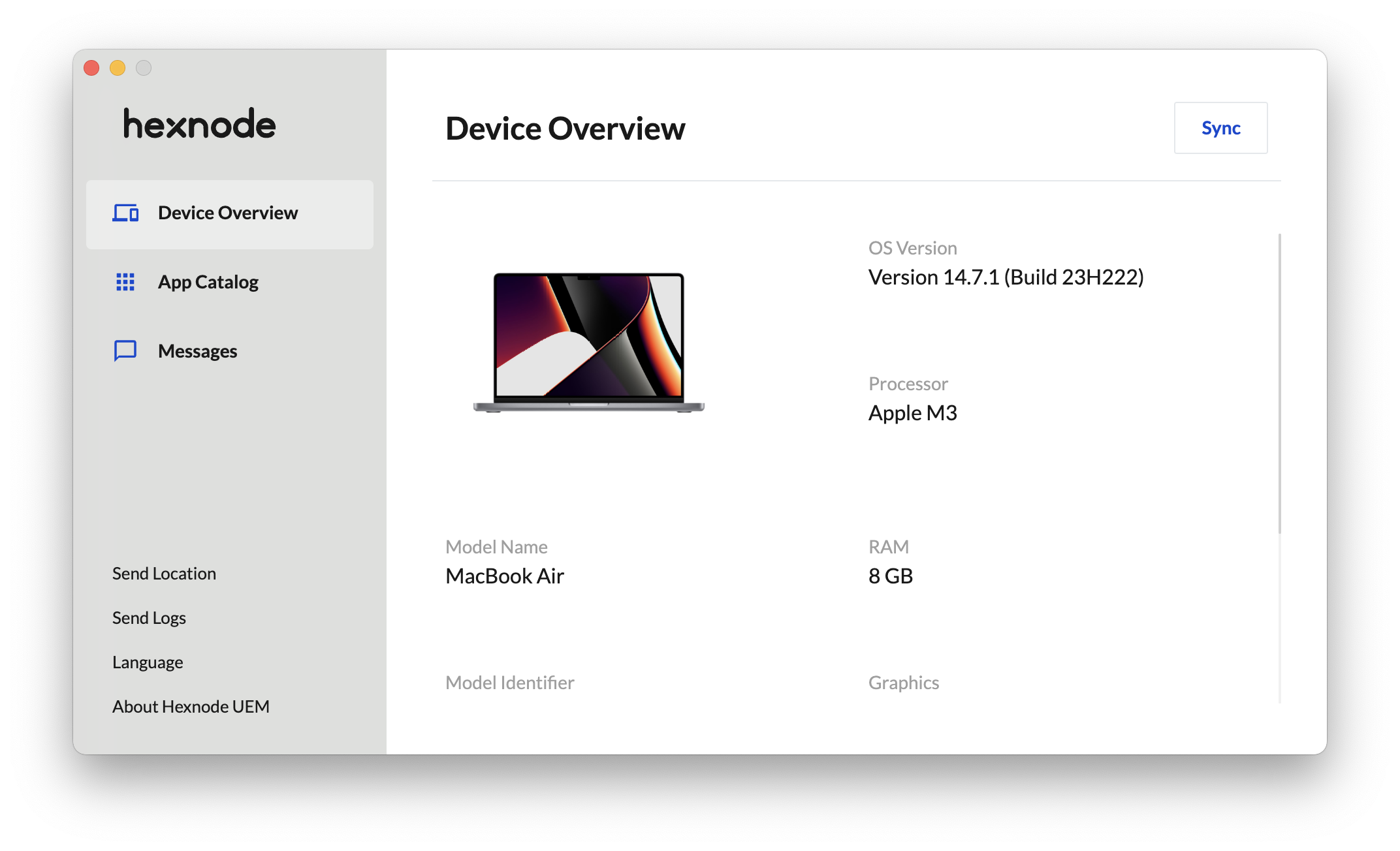Open the Device Overview sidebar item
Viewport: 1400px width, 851px height.
230,214
